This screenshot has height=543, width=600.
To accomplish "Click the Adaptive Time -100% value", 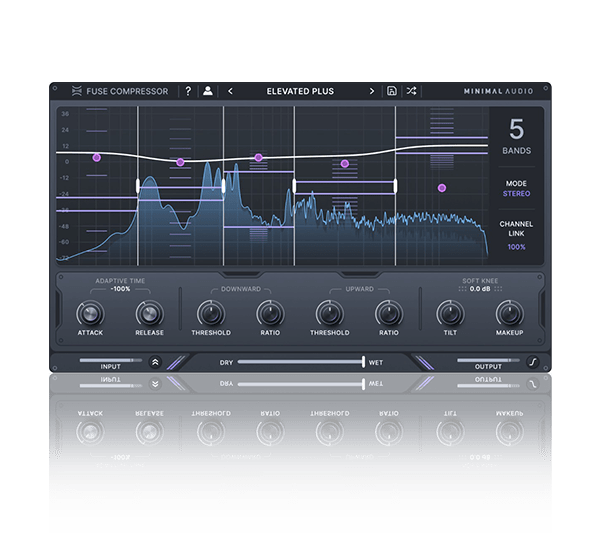I will pyautogui.click(x=120, y=289).
